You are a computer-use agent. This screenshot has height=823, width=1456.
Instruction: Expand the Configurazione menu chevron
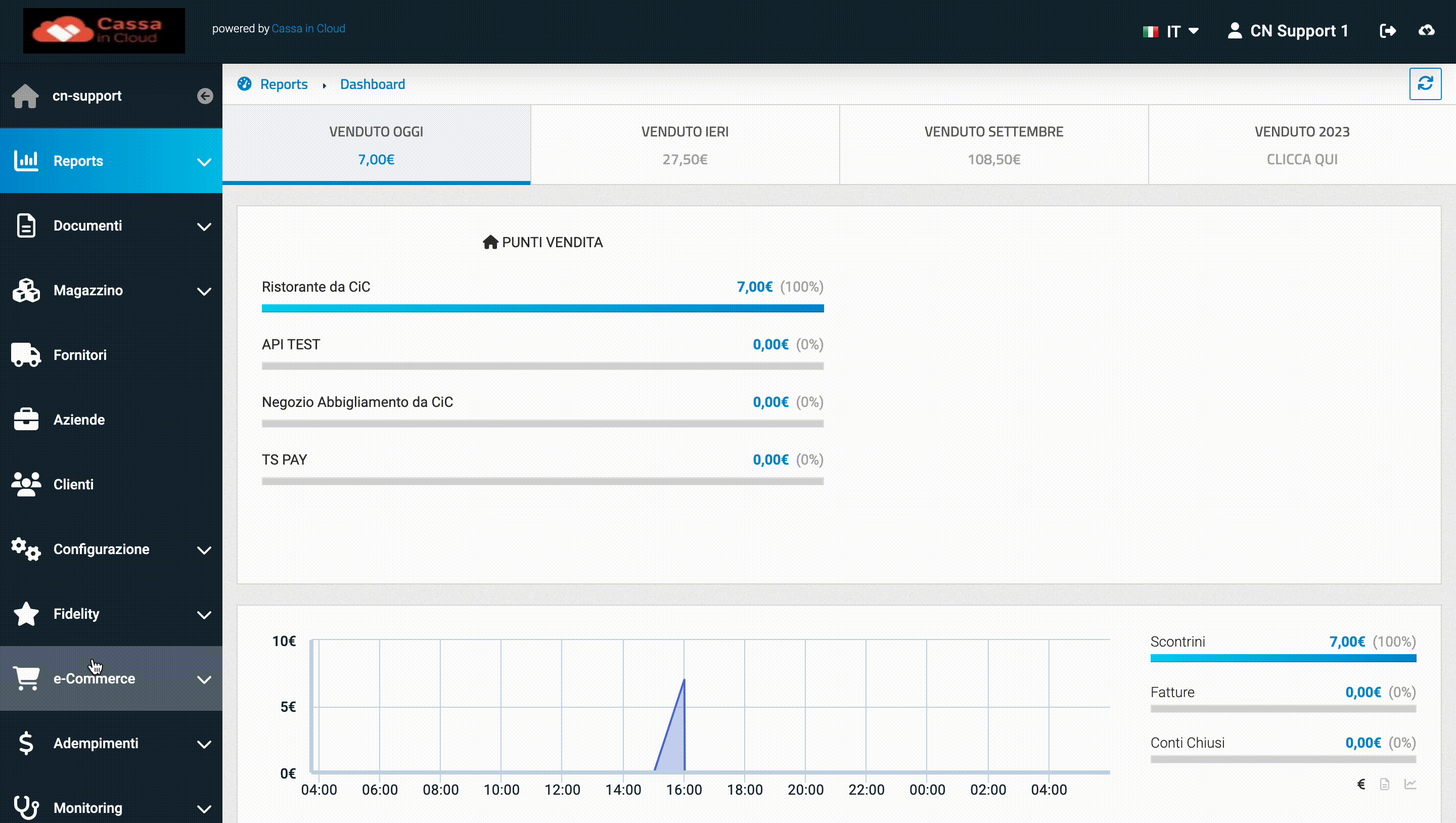(204, 550)
